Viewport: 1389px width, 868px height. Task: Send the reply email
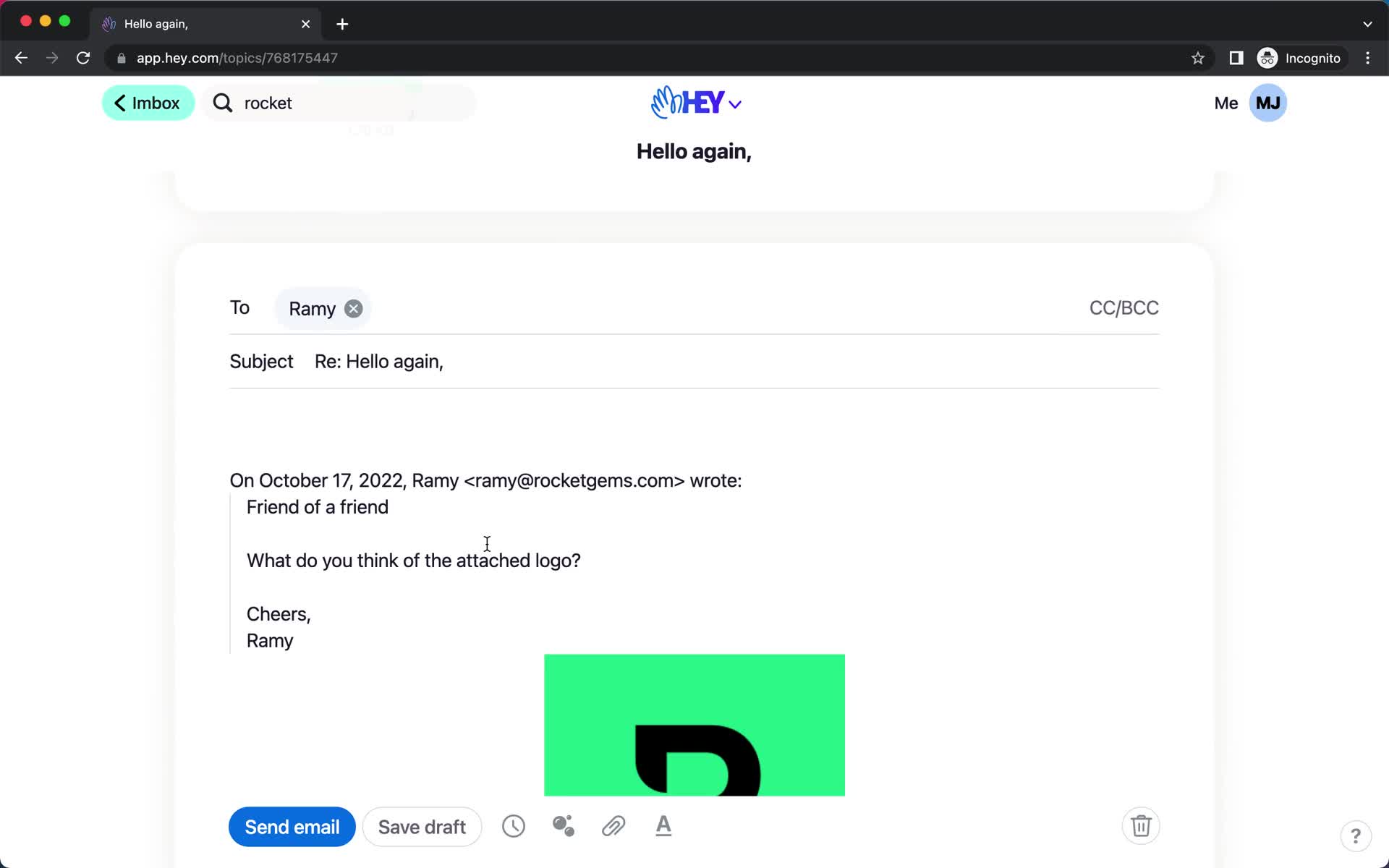(291, 826)
